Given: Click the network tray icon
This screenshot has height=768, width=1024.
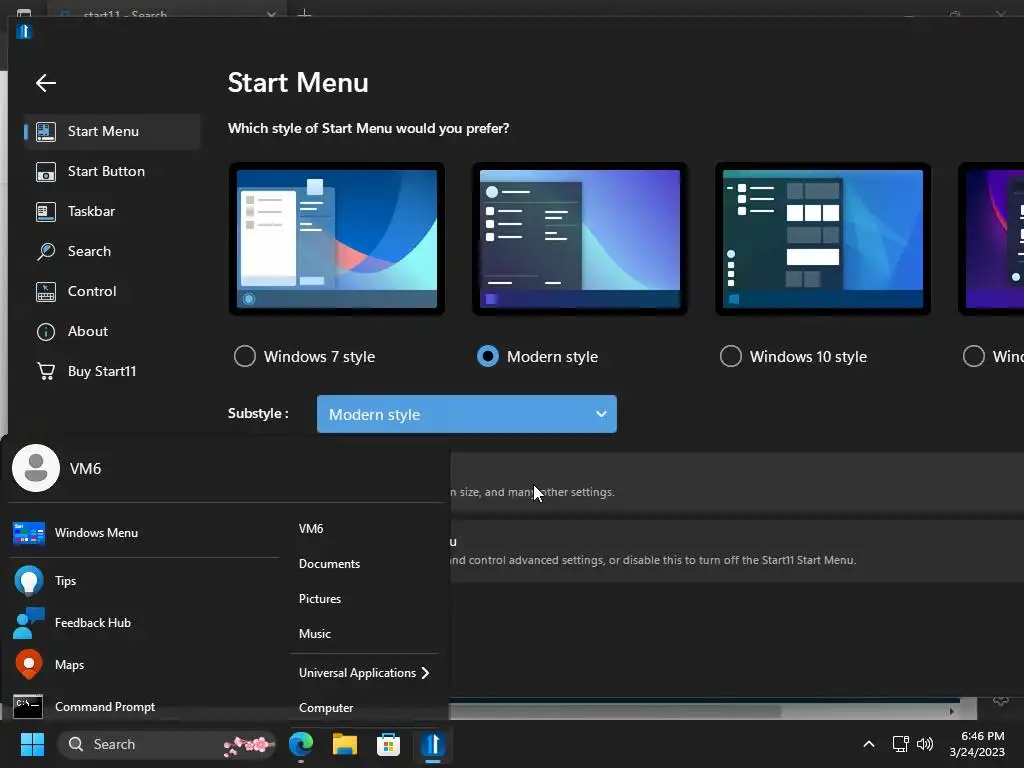Looking at the screenshot, I should [x=901, y=744].
